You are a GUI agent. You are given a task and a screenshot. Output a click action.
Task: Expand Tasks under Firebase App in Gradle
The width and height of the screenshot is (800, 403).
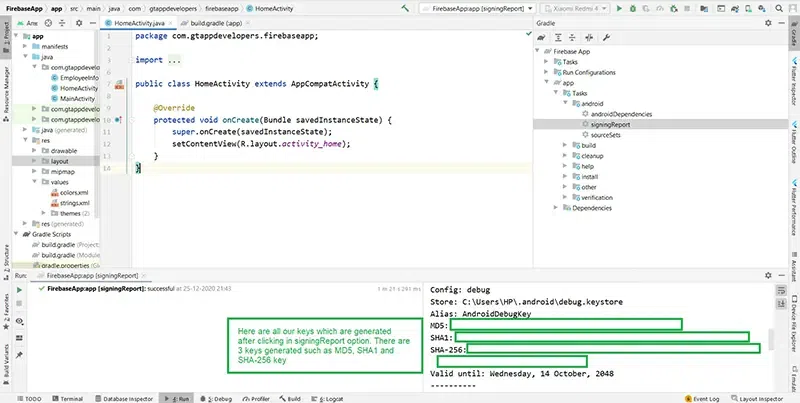(546, 62)
